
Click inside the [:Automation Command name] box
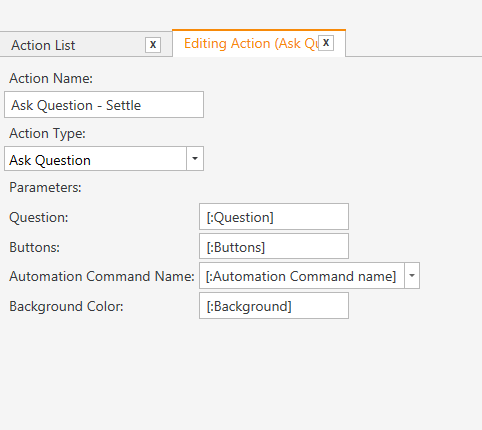pyautogui.click(x=302, y=276)
